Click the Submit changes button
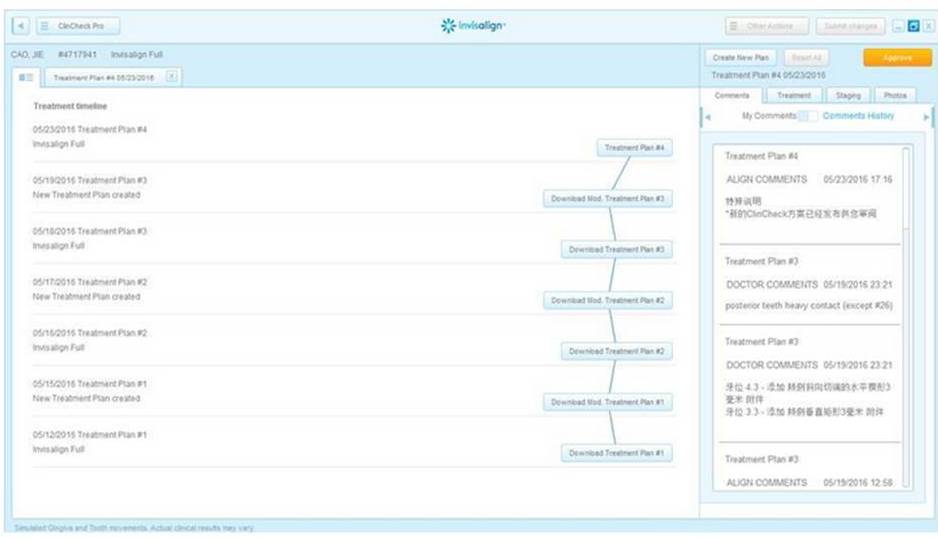Image resolution: width=938 pixels, height=539 pixels. 850,26
